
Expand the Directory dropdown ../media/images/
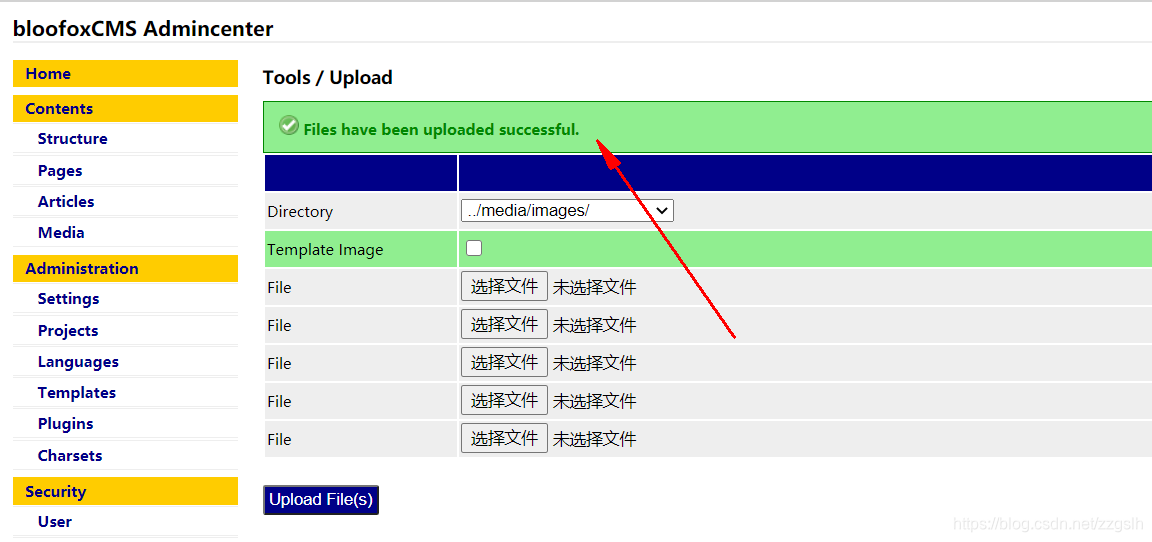pos(567,211)
